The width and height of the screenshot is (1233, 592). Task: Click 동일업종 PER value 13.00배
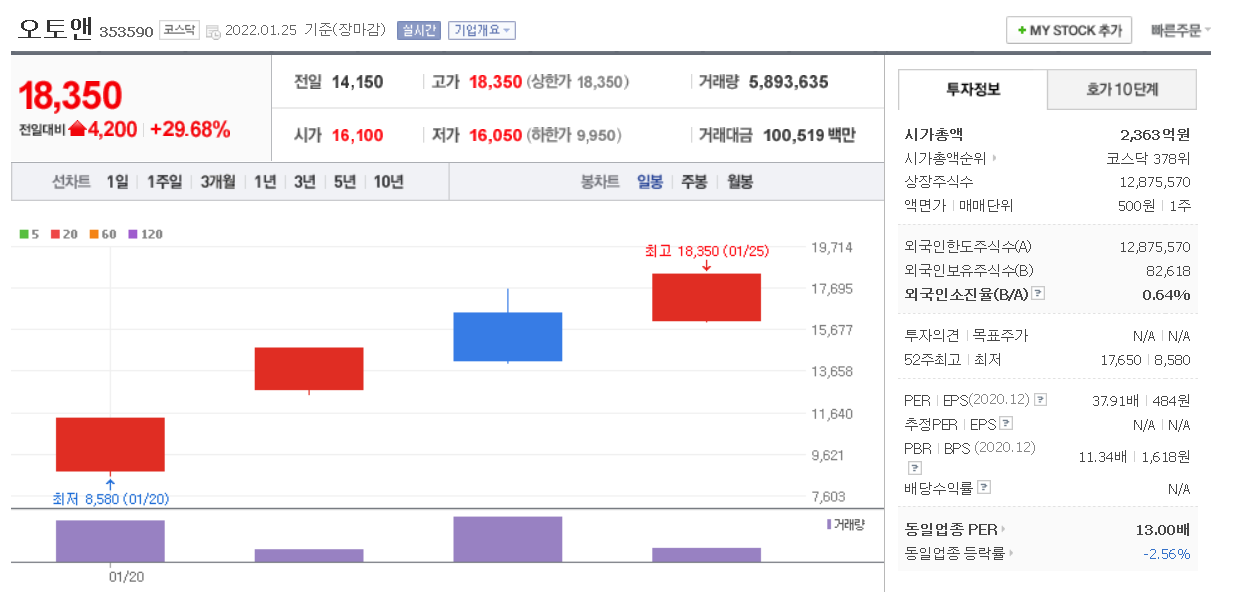[1163, 529]
